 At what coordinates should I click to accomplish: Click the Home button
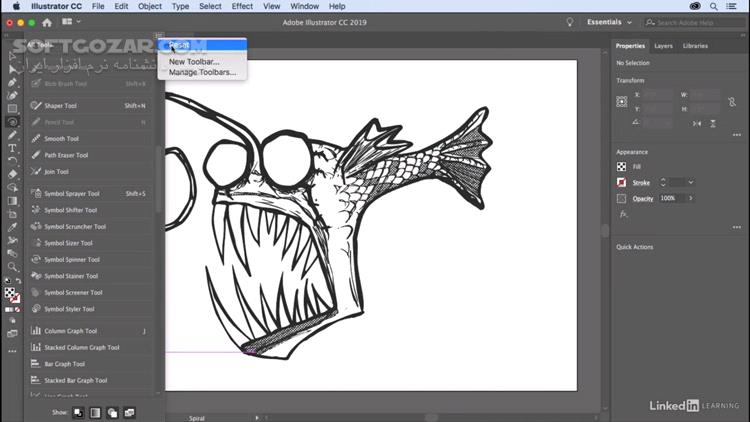47,22
